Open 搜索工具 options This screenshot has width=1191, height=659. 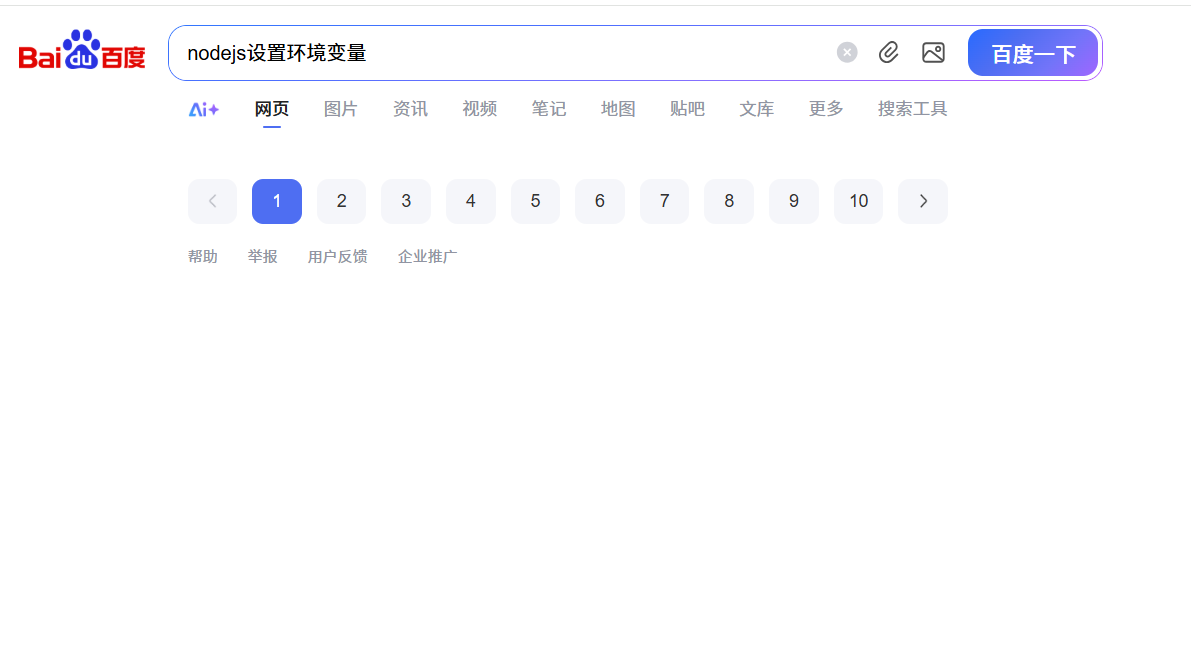tap(912, 109)
